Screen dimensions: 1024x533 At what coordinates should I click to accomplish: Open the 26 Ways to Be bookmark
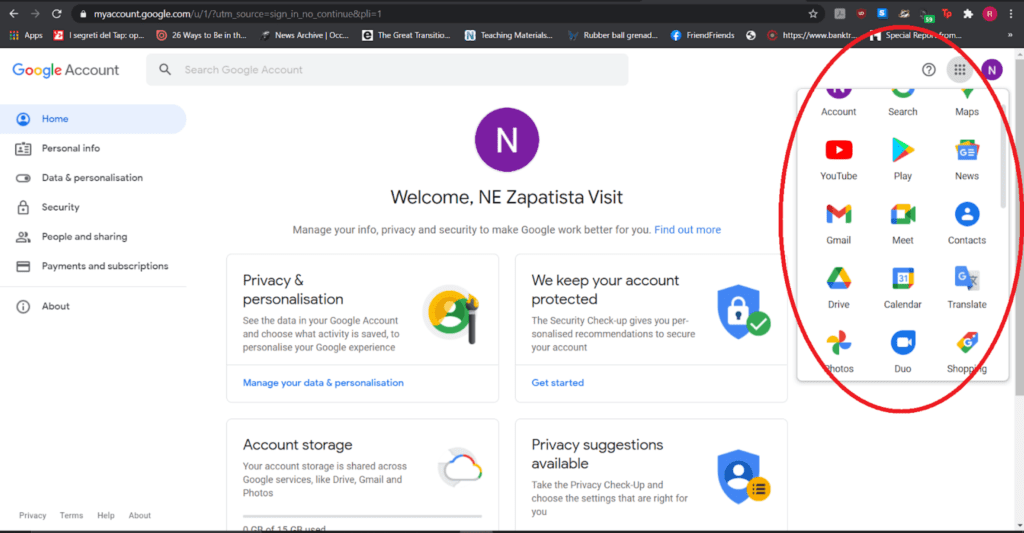click(202, 35)
